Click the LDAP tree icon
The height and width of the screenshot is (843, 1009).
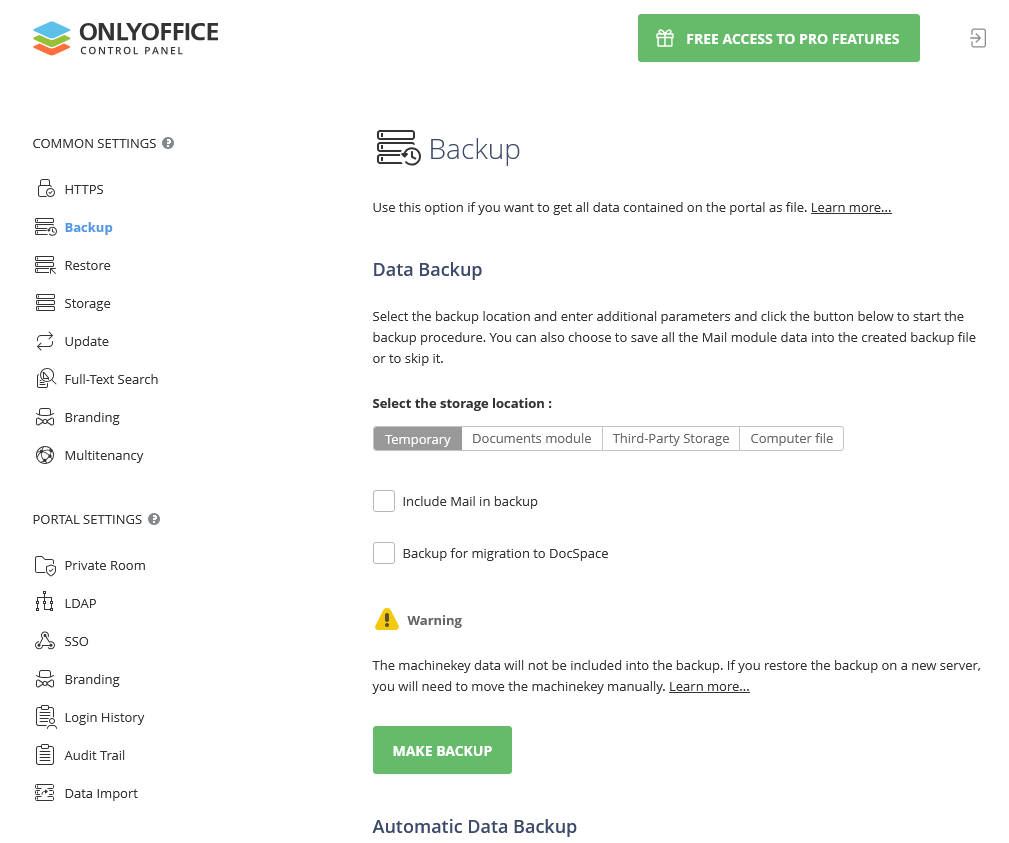[45, 603]
